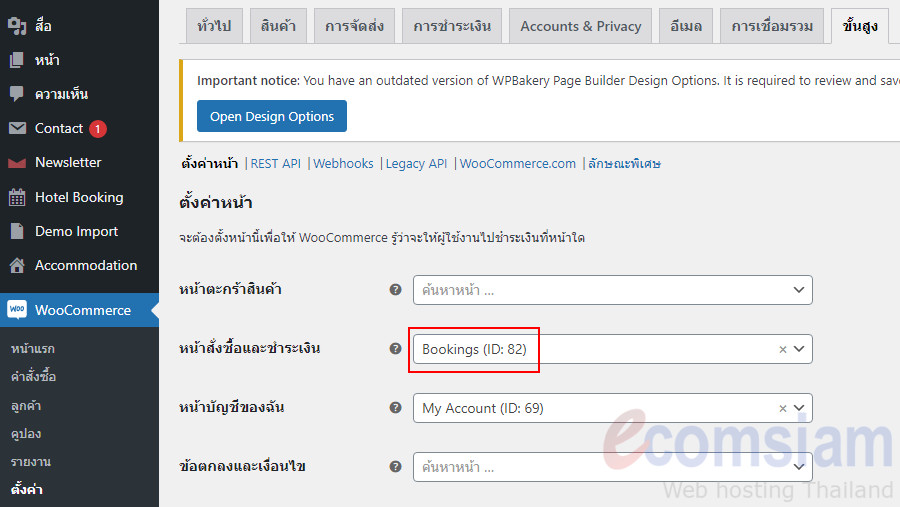Expand the หน้าตะกร้าสินค้า page dropdown arrow
This screenshot has height=507, width=900.
pyautogui.click(x=799, y=290)
